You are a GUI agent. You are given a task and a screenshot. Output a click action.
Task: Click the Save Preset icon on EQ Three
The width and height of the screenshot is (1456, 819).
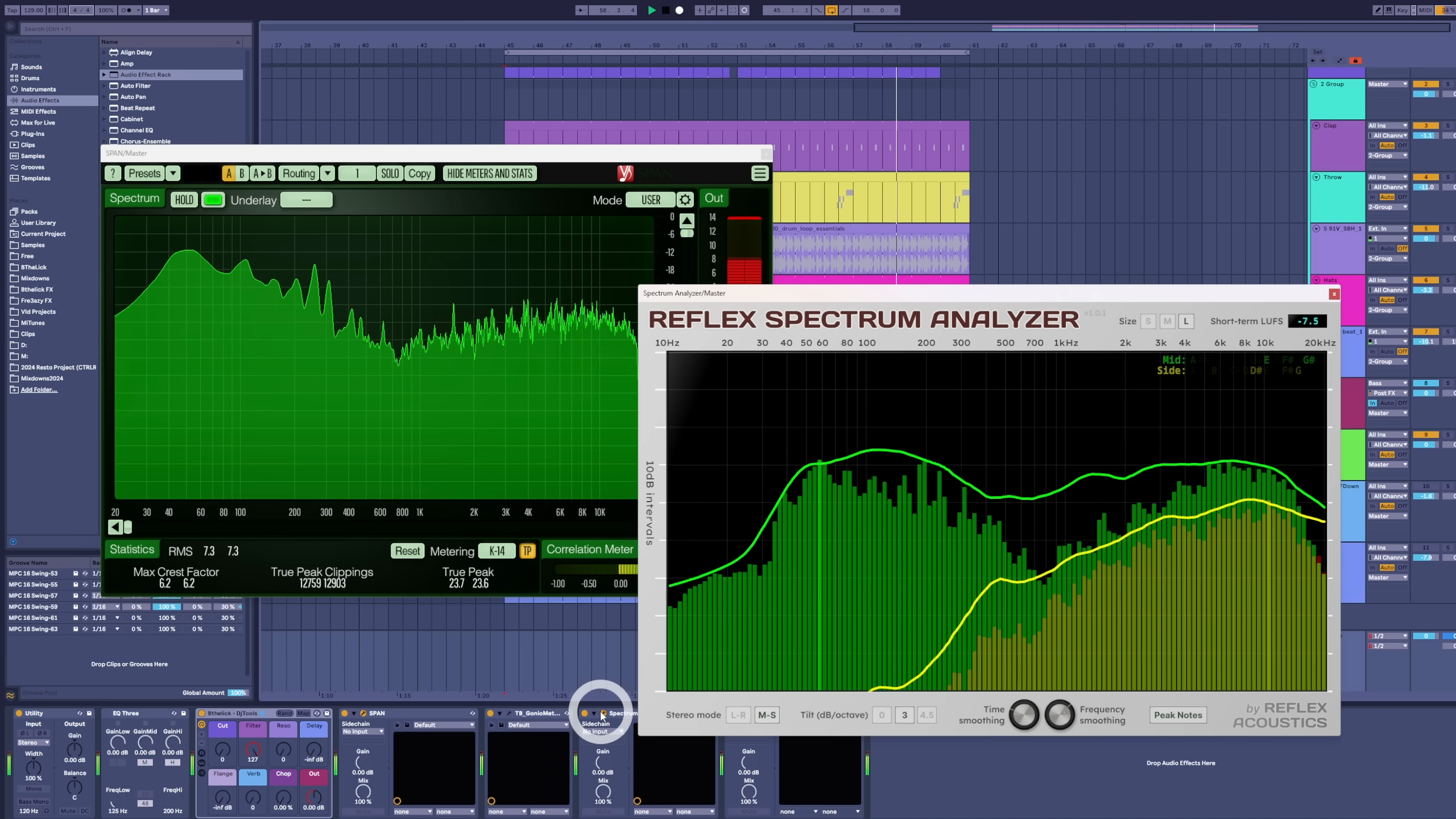pos(183,713)
